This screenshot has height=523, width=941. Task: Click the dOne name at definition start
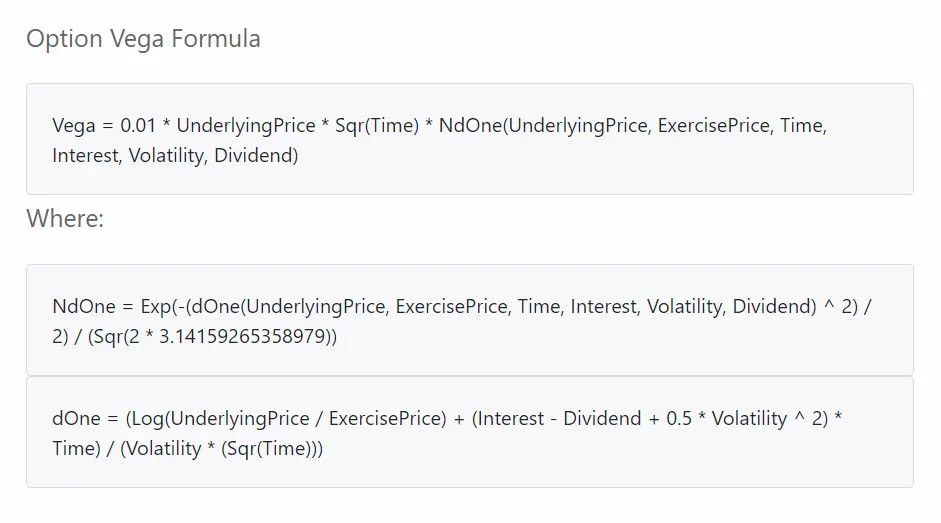click(76, 419)
